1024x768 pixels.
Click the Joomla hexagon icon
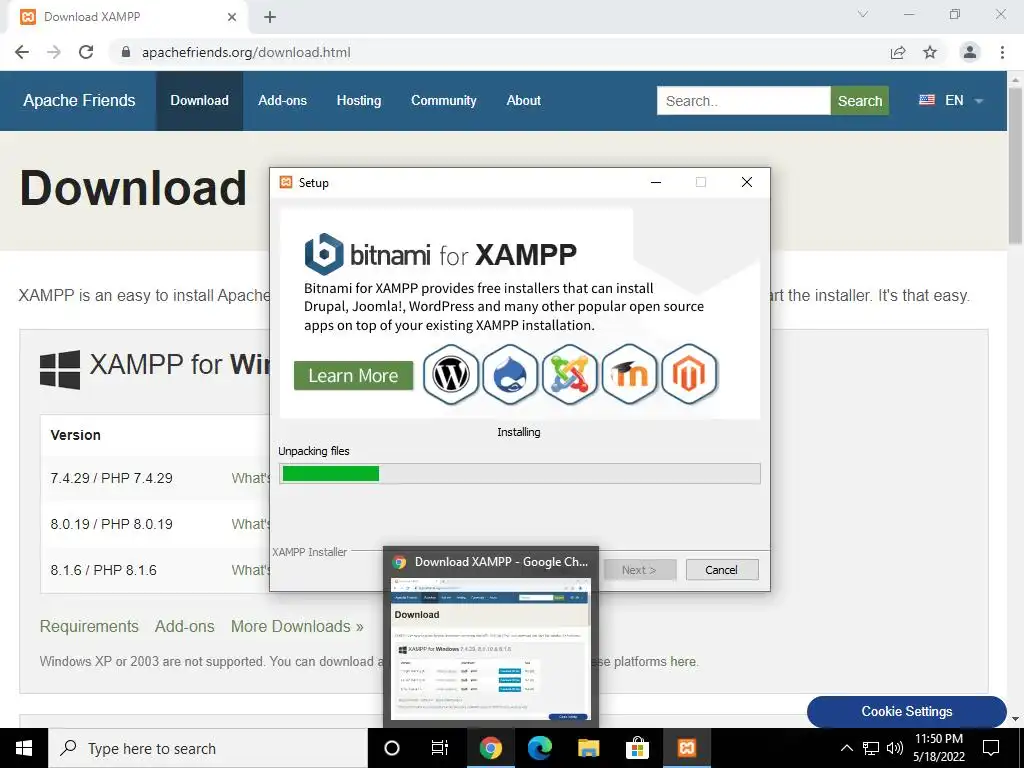569,374
